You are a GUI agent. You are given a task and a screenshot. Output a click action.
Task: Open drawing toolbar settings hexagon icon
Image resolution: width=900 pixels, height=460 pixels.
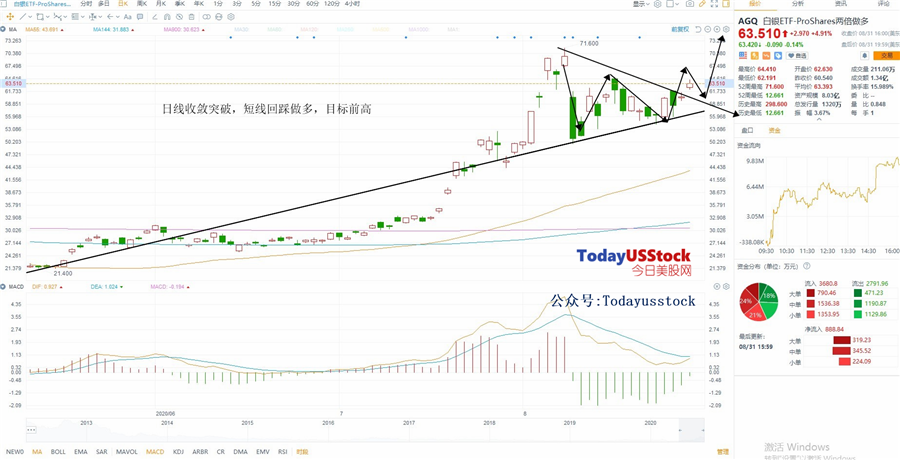coord(231,17)
